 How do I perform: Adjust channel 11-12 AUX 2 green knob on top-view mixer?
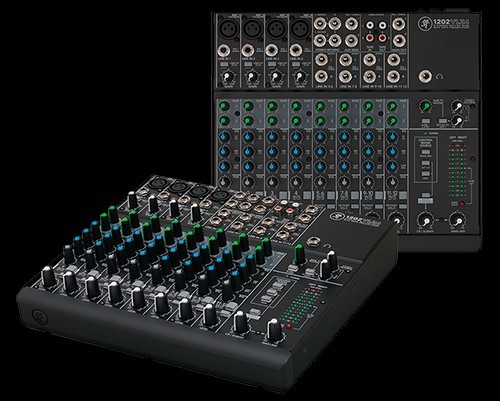point(392,121)
